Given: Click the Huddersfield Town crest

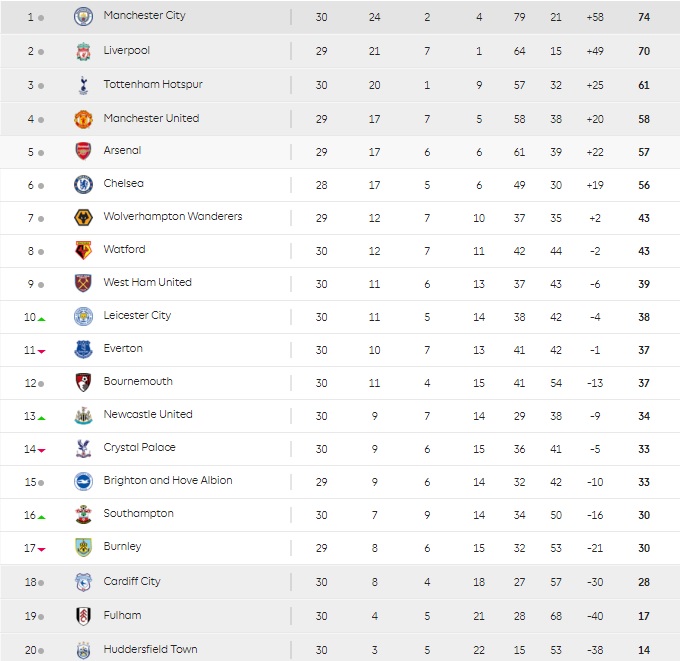Looking at the screenshot, I should click(x=83, y=650).
